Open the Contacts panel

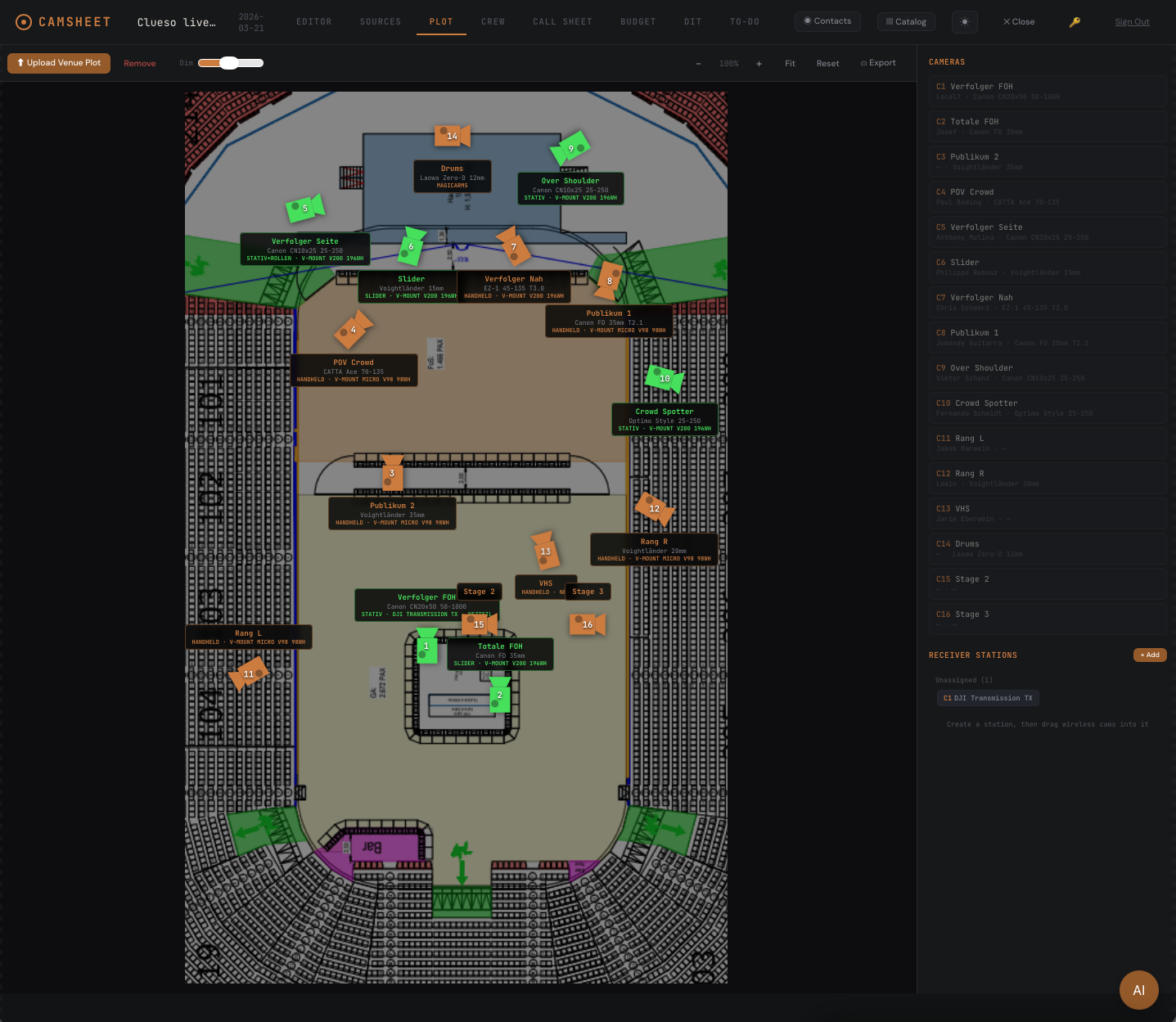(x=827, y=21)
